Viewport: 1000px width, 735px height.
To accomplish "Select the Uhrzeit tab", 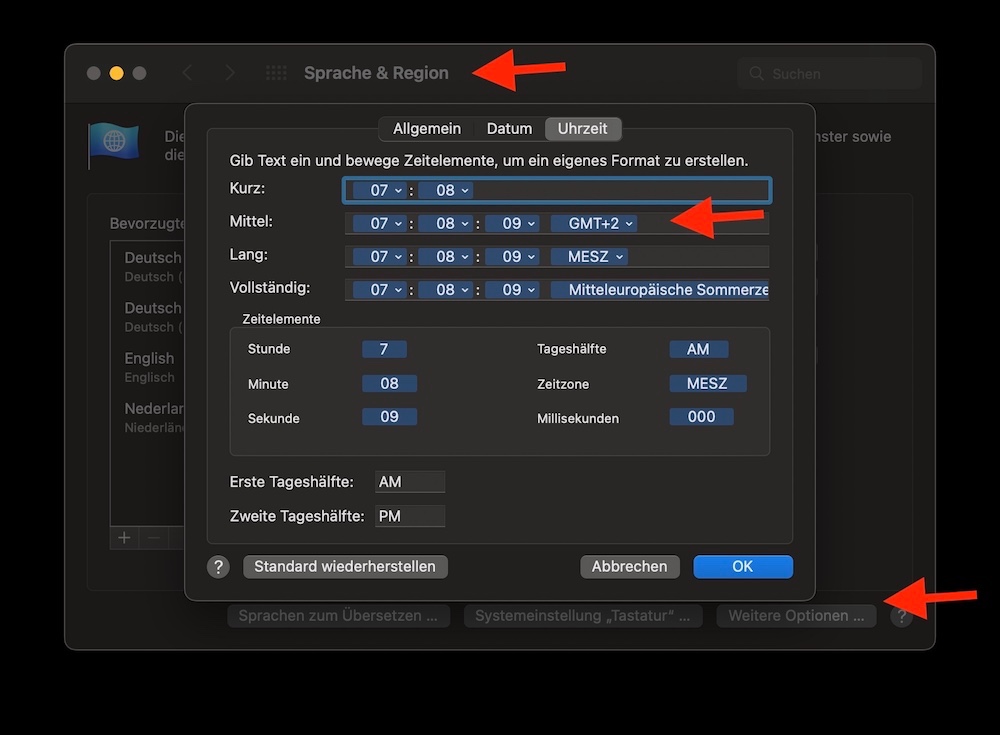I will tap(583, 129).
